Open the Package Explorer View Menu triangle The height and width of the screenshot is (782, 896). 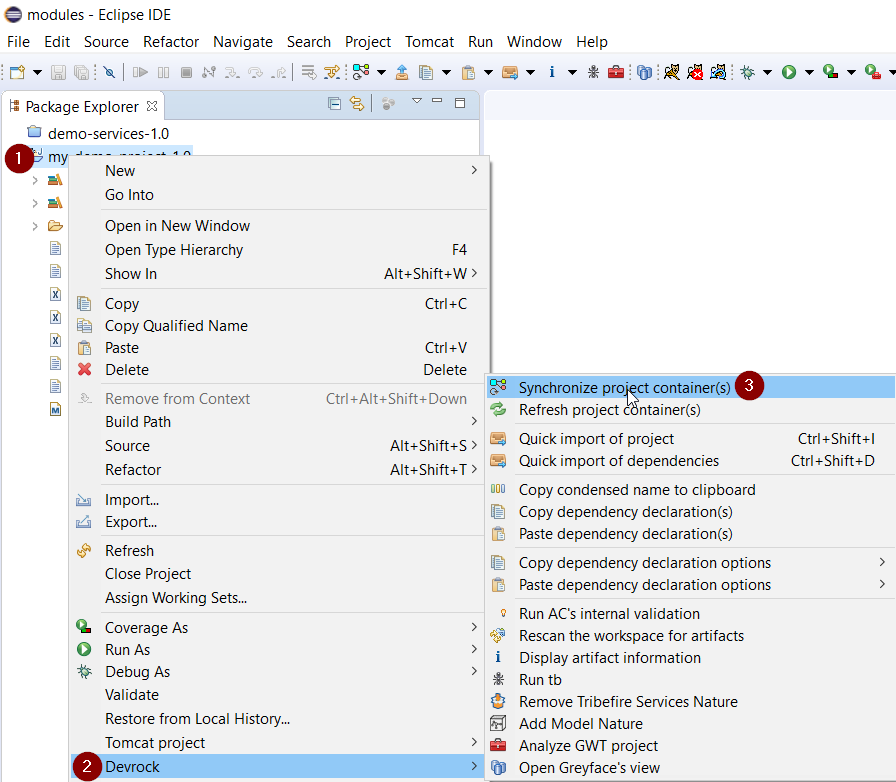point(417,102)
